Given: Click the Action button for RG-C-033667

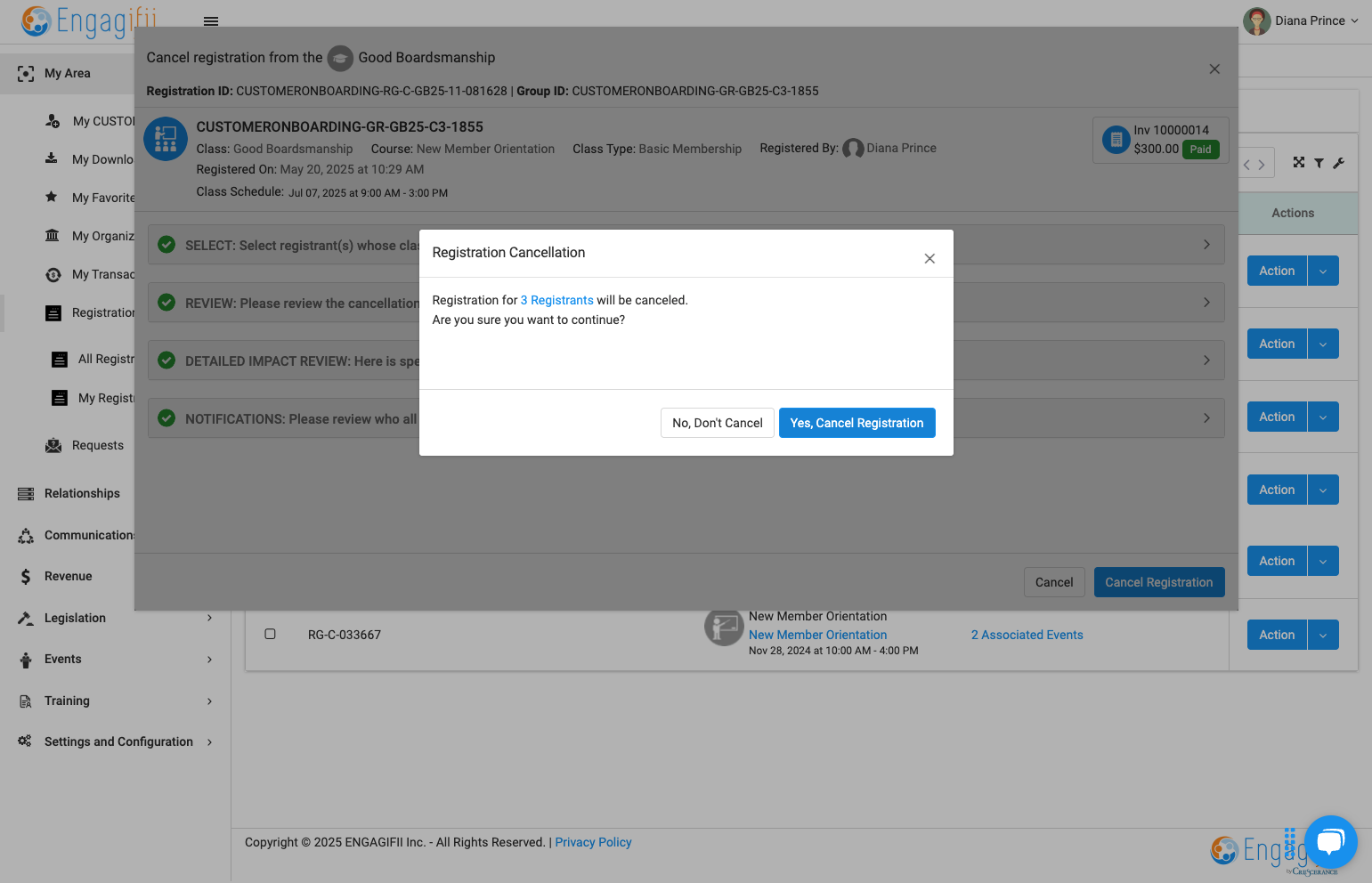Looking at the screenshot, I should coord(1277,635).
